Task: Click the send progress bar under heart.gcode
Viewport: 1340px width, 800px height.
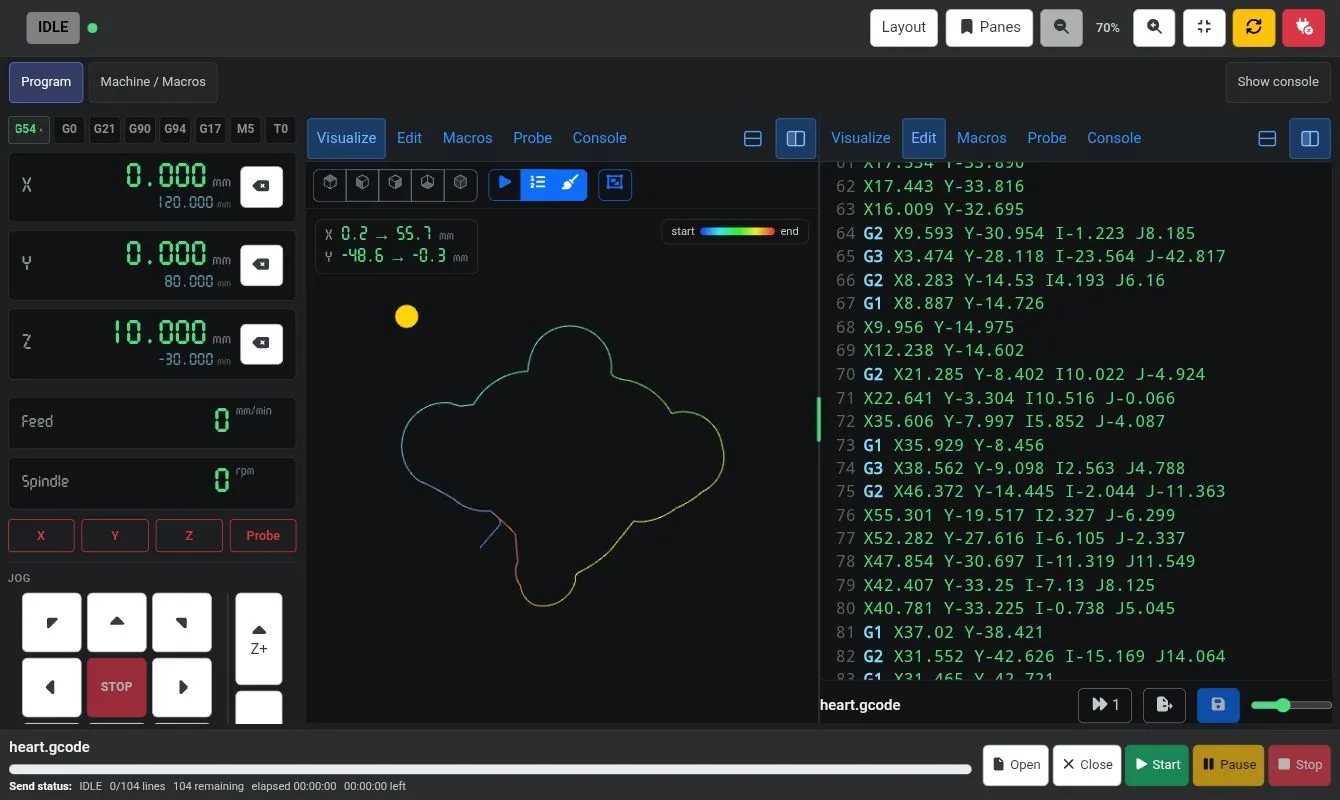Action: click(x=490, y=769)
